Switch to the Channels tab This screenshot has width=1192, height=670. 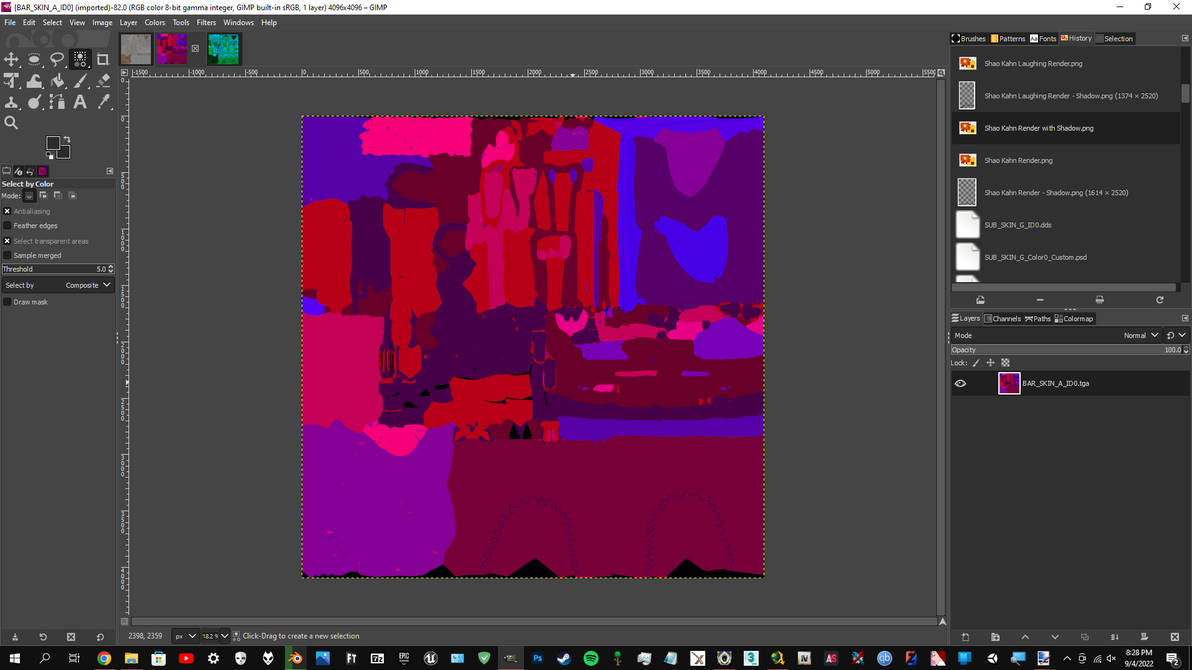click(x=1003, y=319)
